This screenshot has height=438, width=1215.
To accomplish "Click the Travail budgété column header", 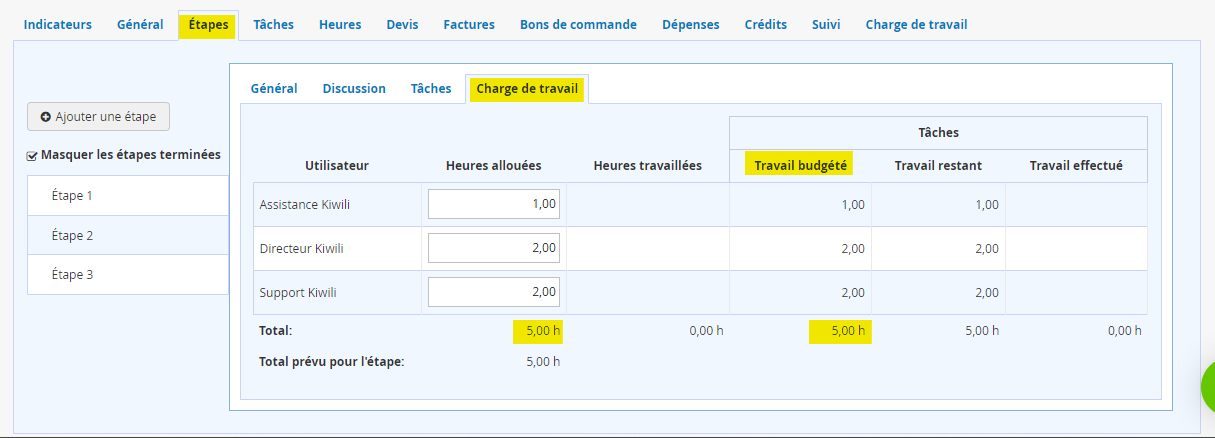I will [x=800, y=165].
